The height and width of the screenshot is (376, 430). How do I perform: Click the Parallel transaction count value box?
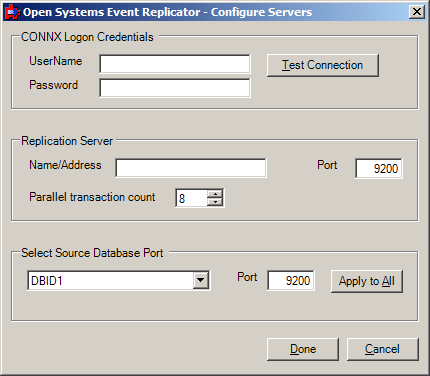pyautogui.click(x=191, y=198)
